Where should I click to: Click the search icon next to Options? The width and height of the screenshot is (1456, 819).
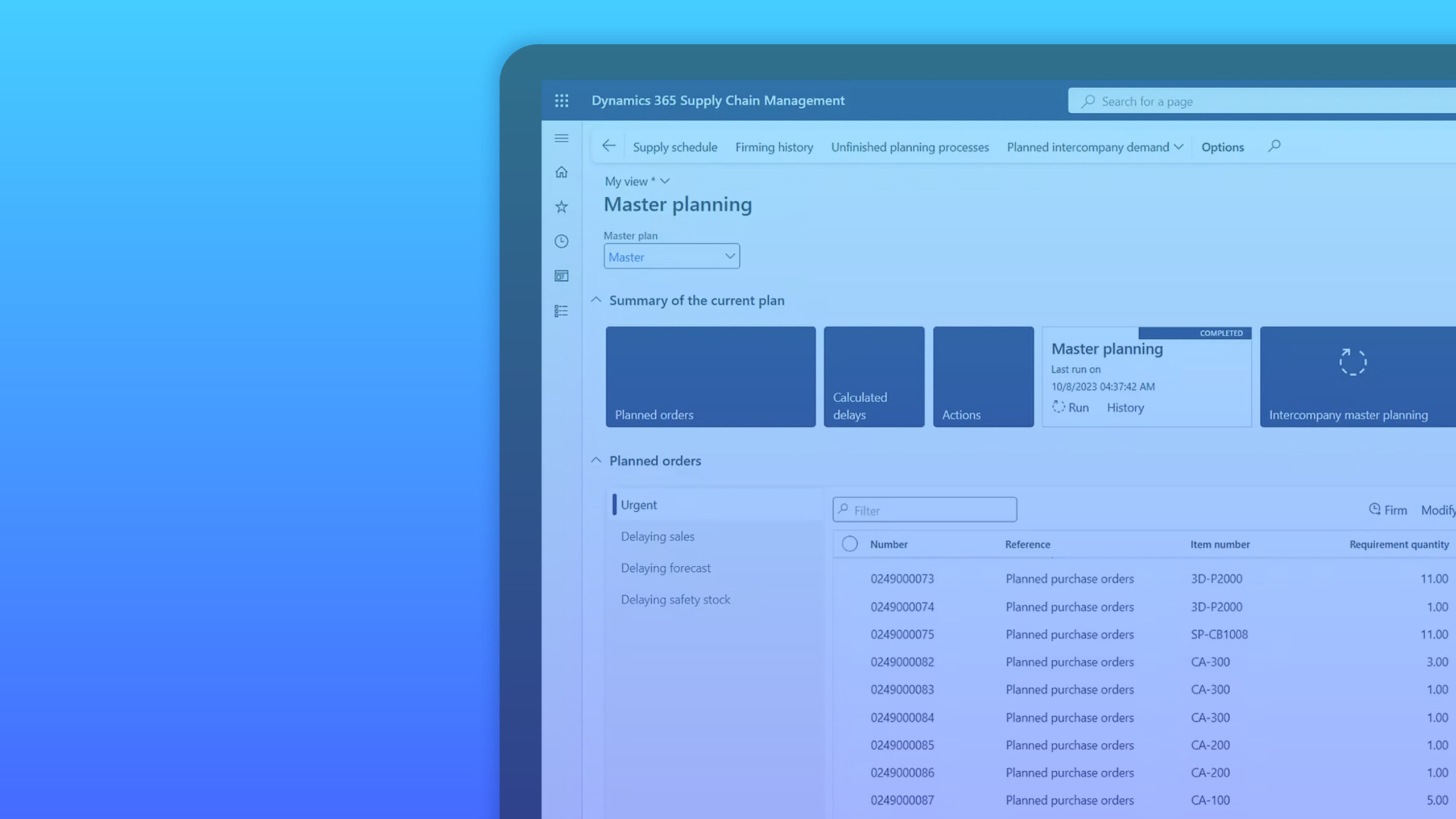(1274, 146)
